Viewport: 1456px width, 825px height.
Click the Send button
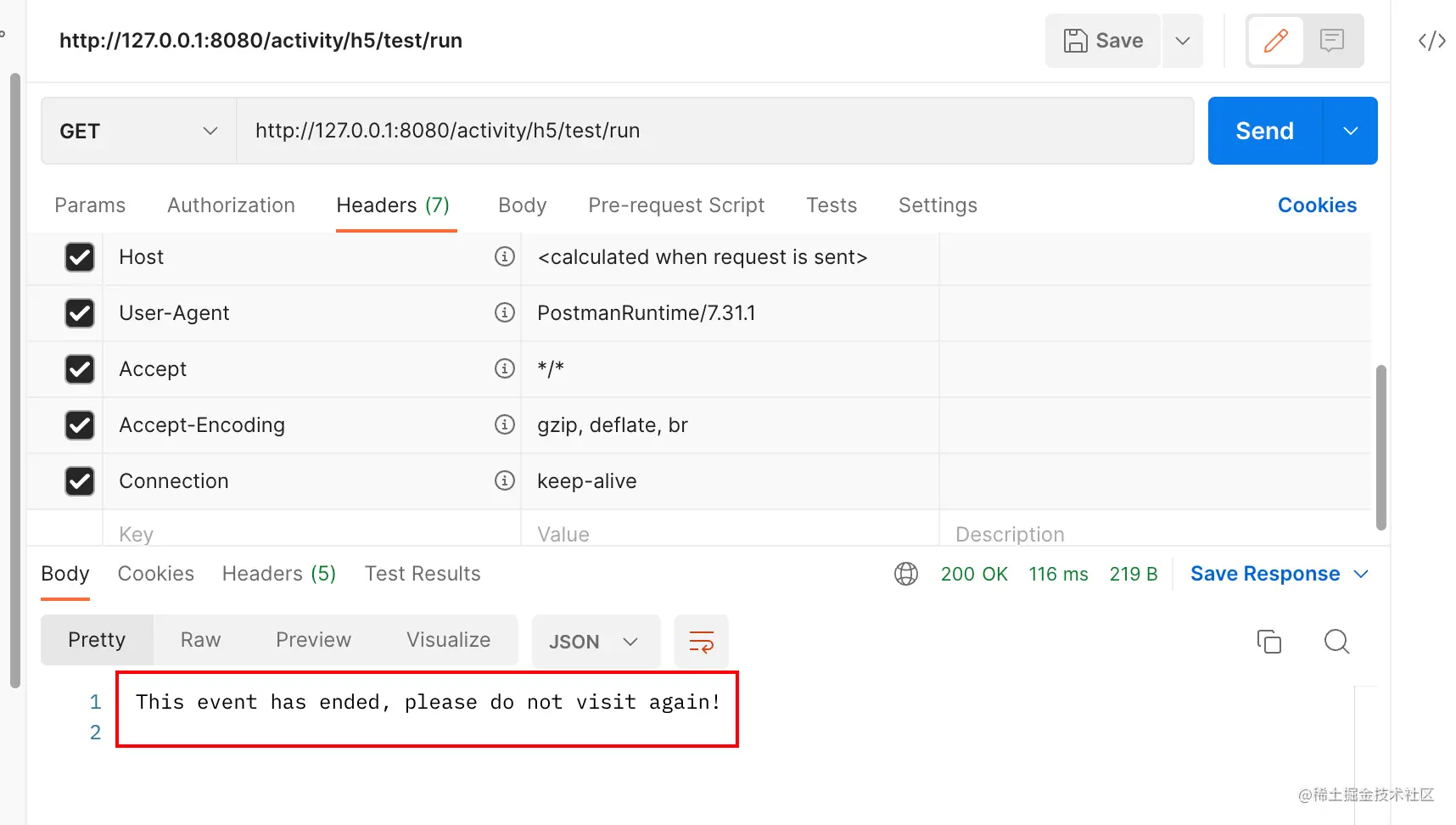pos(1265,131)
